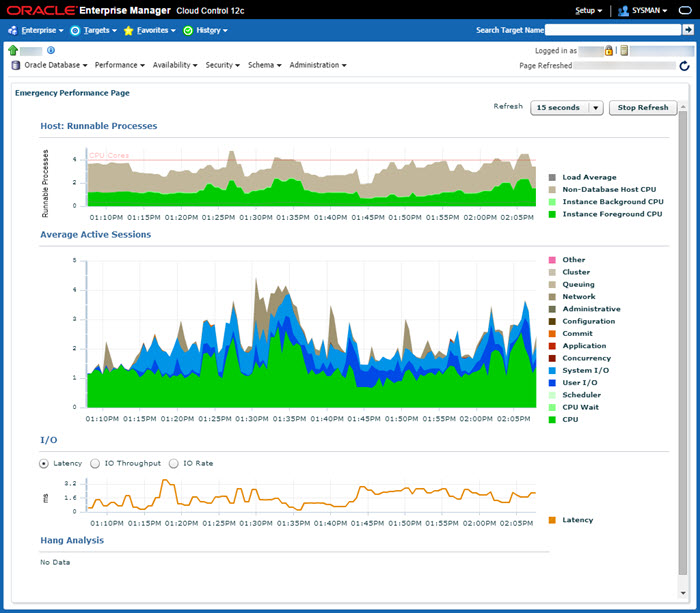This screenshot has width=700, height=613.
Task: Click the Other legend swatch
Action: pyautogui.click(x=552, y=260)
